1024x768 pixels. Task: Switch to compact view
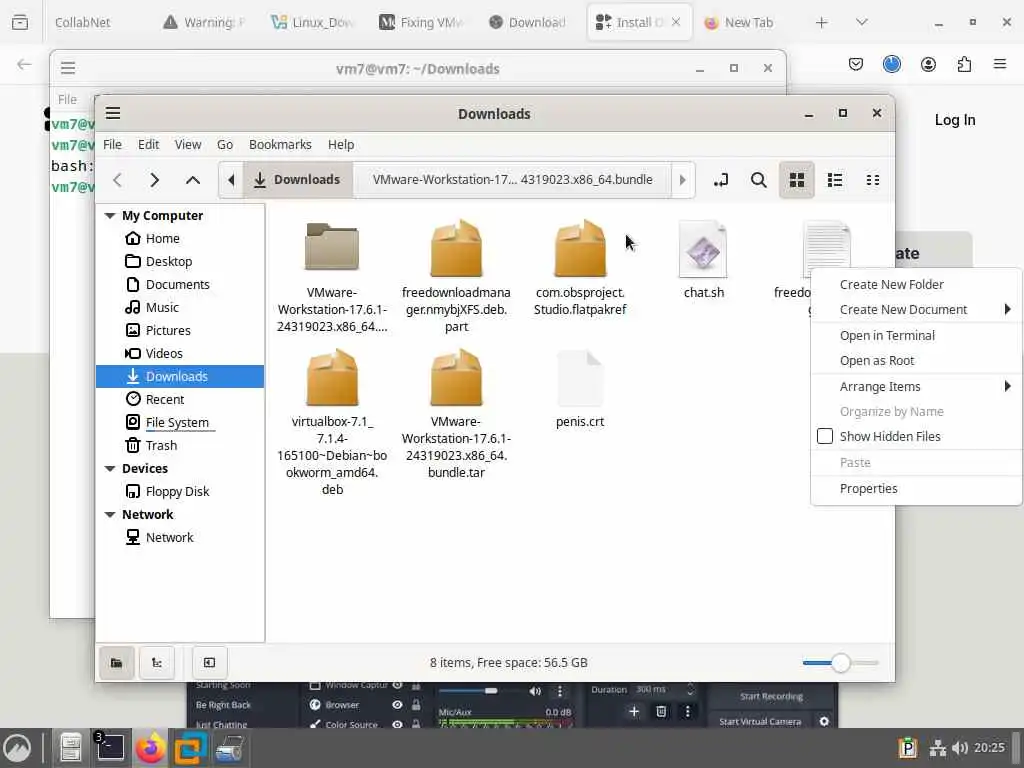click(872, 180)
